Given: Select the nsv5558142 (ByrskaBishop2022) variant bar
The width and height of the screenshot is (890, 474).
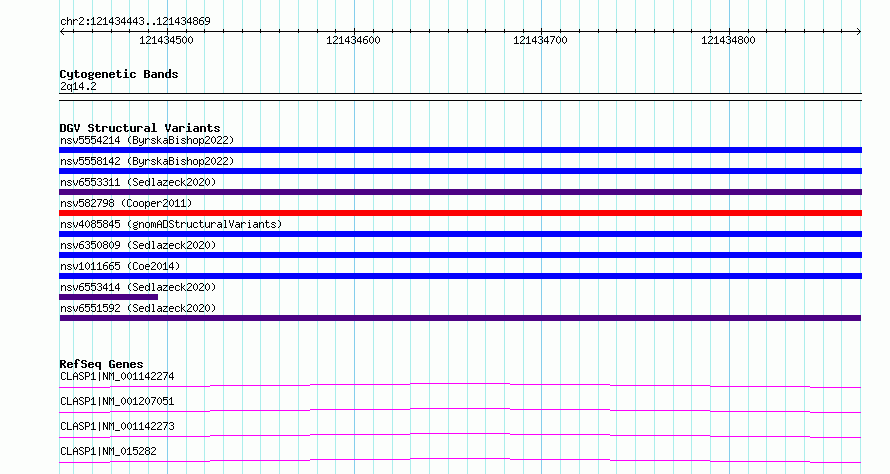Looking at the screenshot, I should point(460,171).
